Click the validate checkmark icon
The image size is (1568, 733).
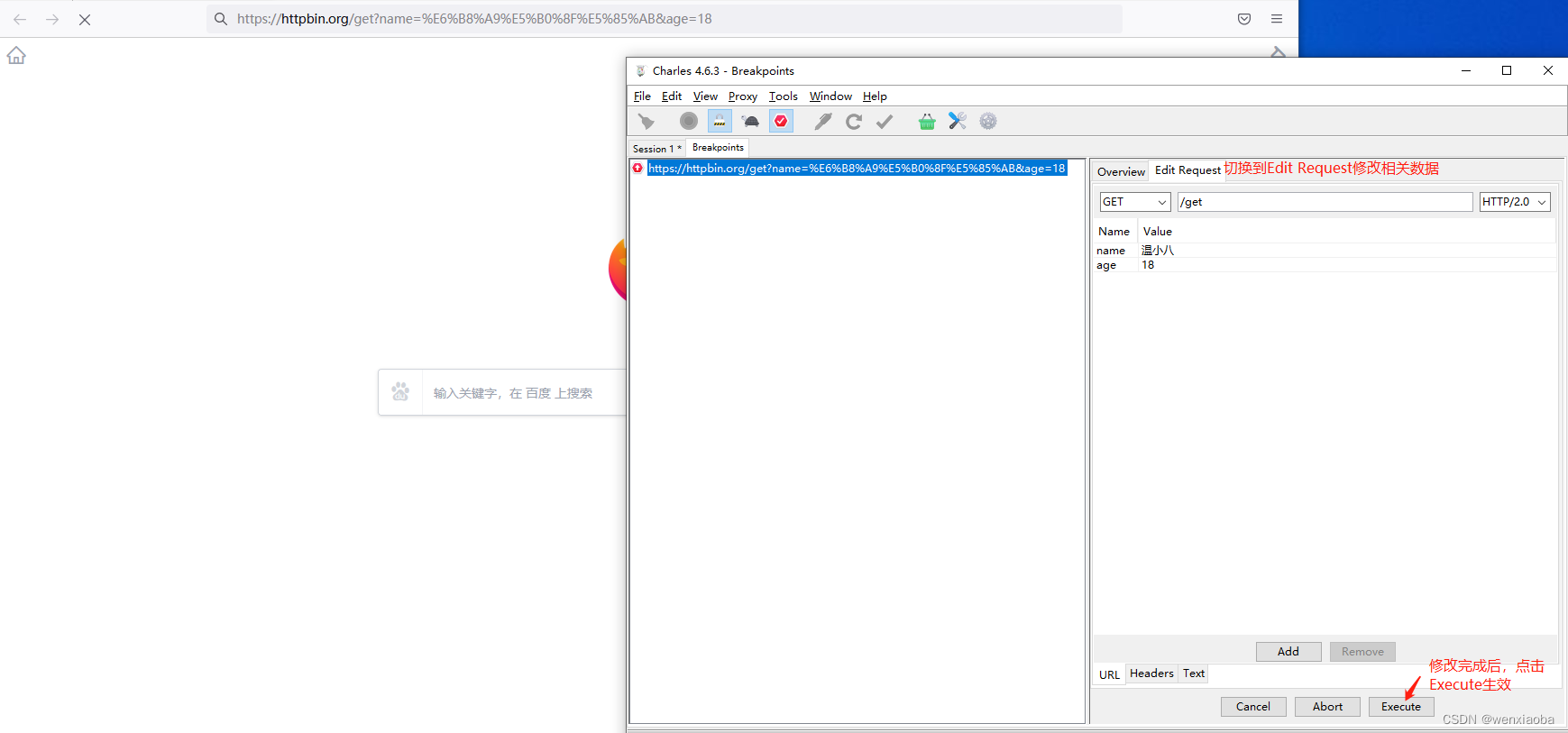885,121
